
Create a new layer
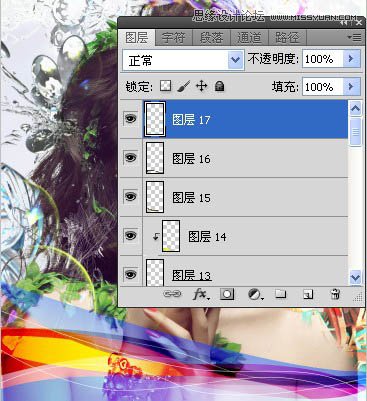tap(308, 294)
